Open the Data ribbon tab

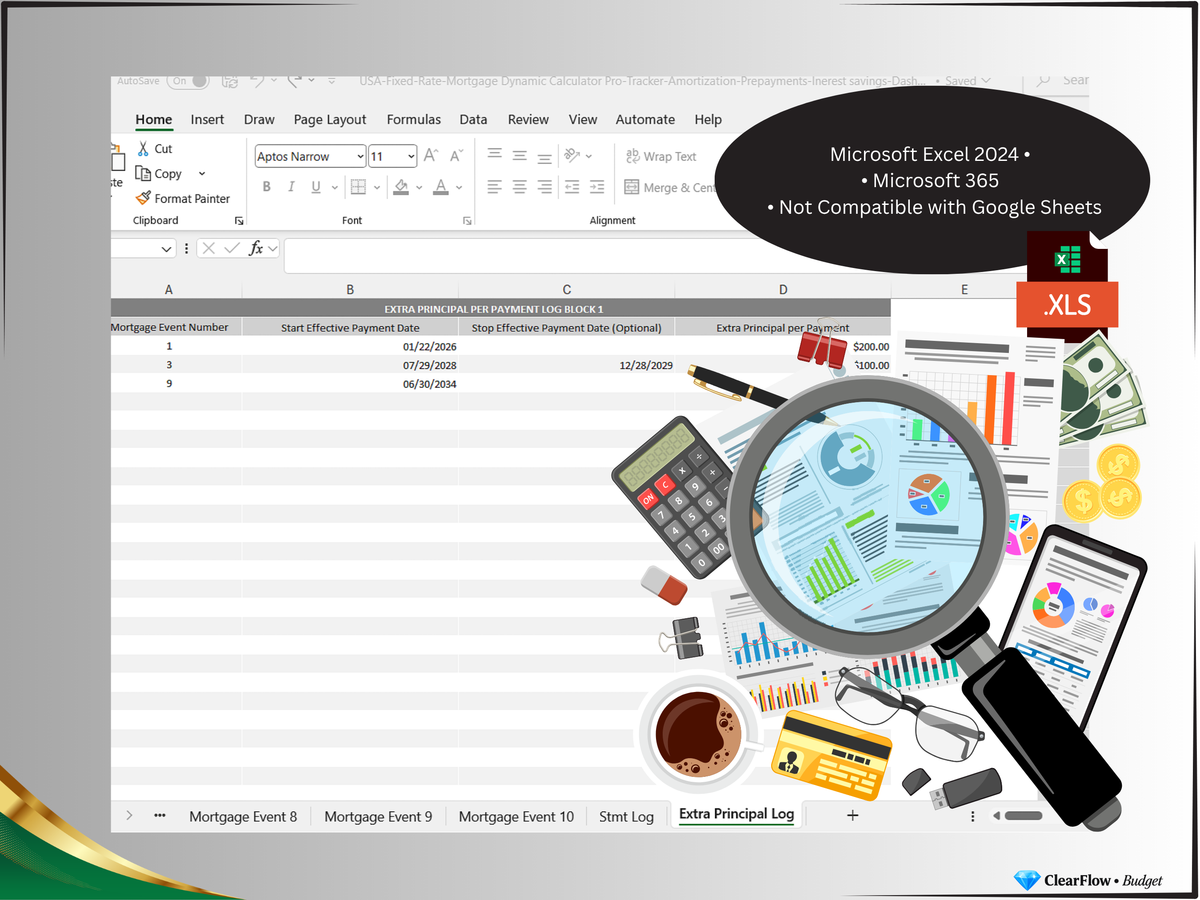(473, 119)
